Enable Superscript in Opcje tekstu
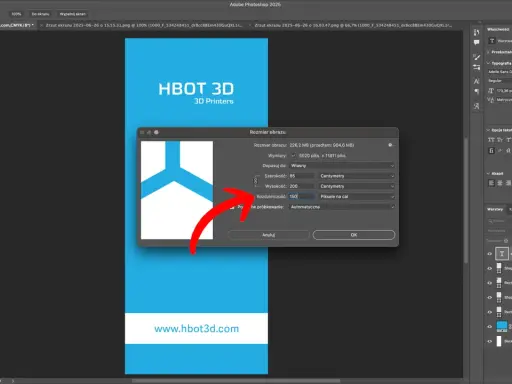Image resolution: width=512 pixels, height=384 pixels. tap(508, 140)
